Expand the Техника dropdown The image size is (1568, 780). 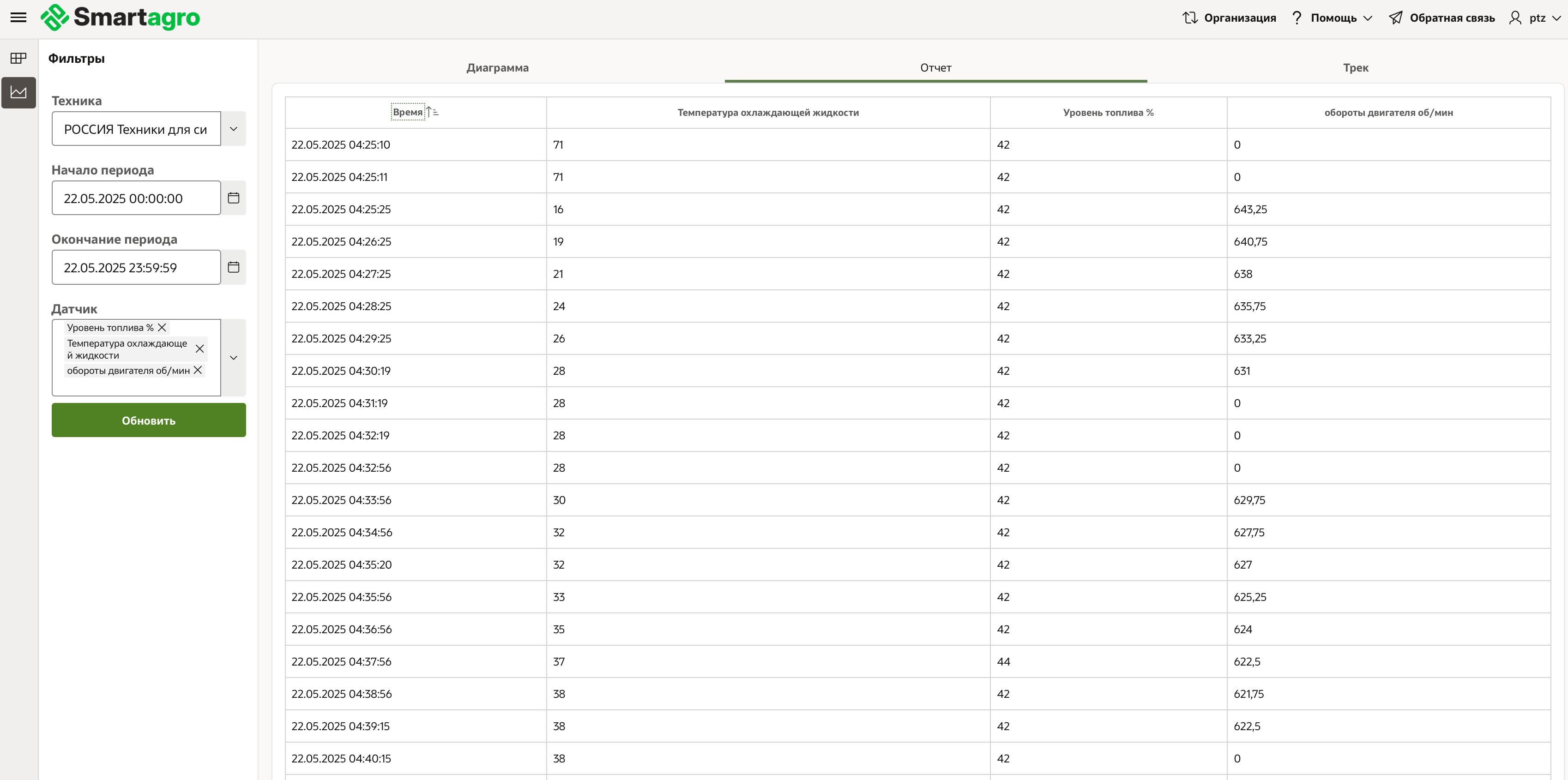tap(233, 128)
